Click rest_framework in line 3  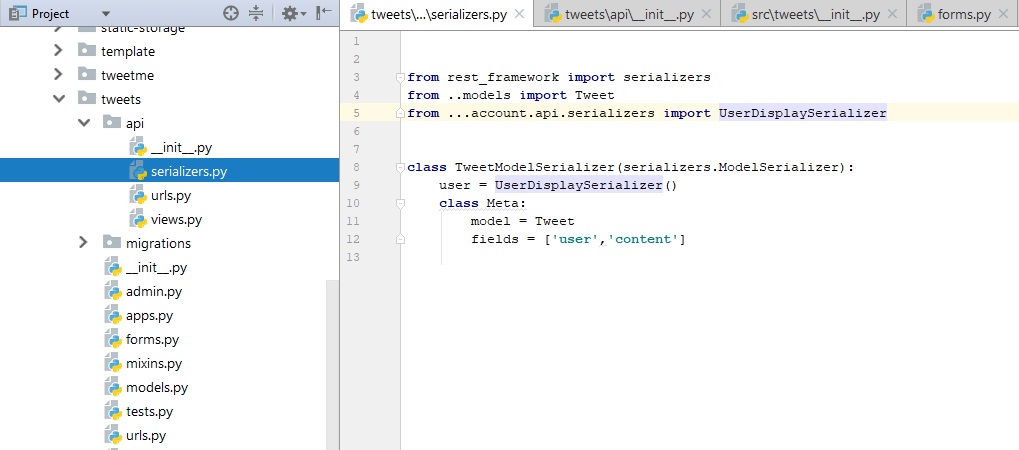pos(503,77)
